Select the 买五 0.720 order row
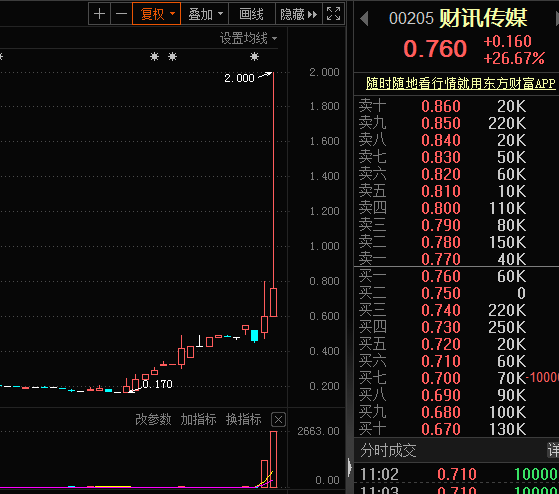The width and height of the screenshot is (559, 494). click(456, 344)
